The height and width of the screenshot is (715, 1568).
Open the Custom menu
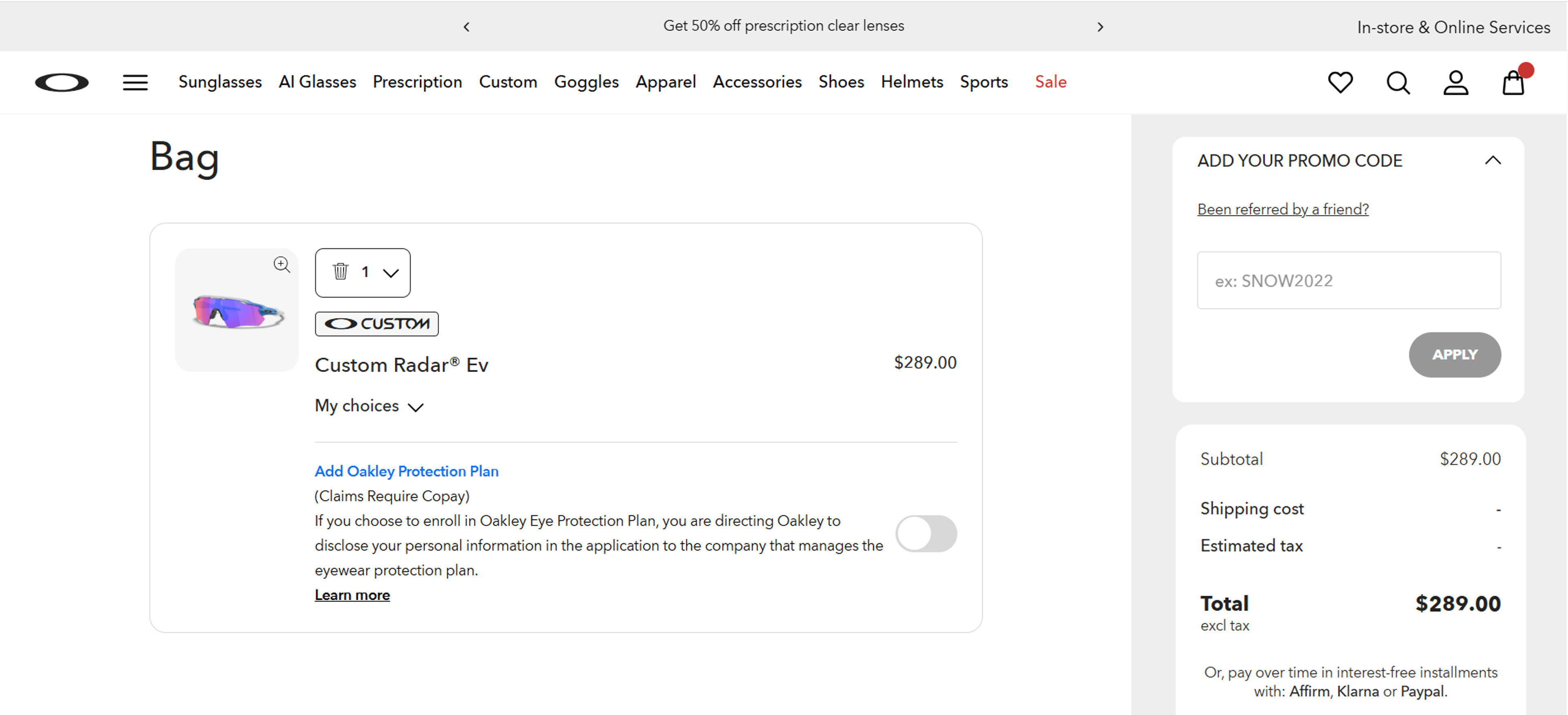pos(508,82)
